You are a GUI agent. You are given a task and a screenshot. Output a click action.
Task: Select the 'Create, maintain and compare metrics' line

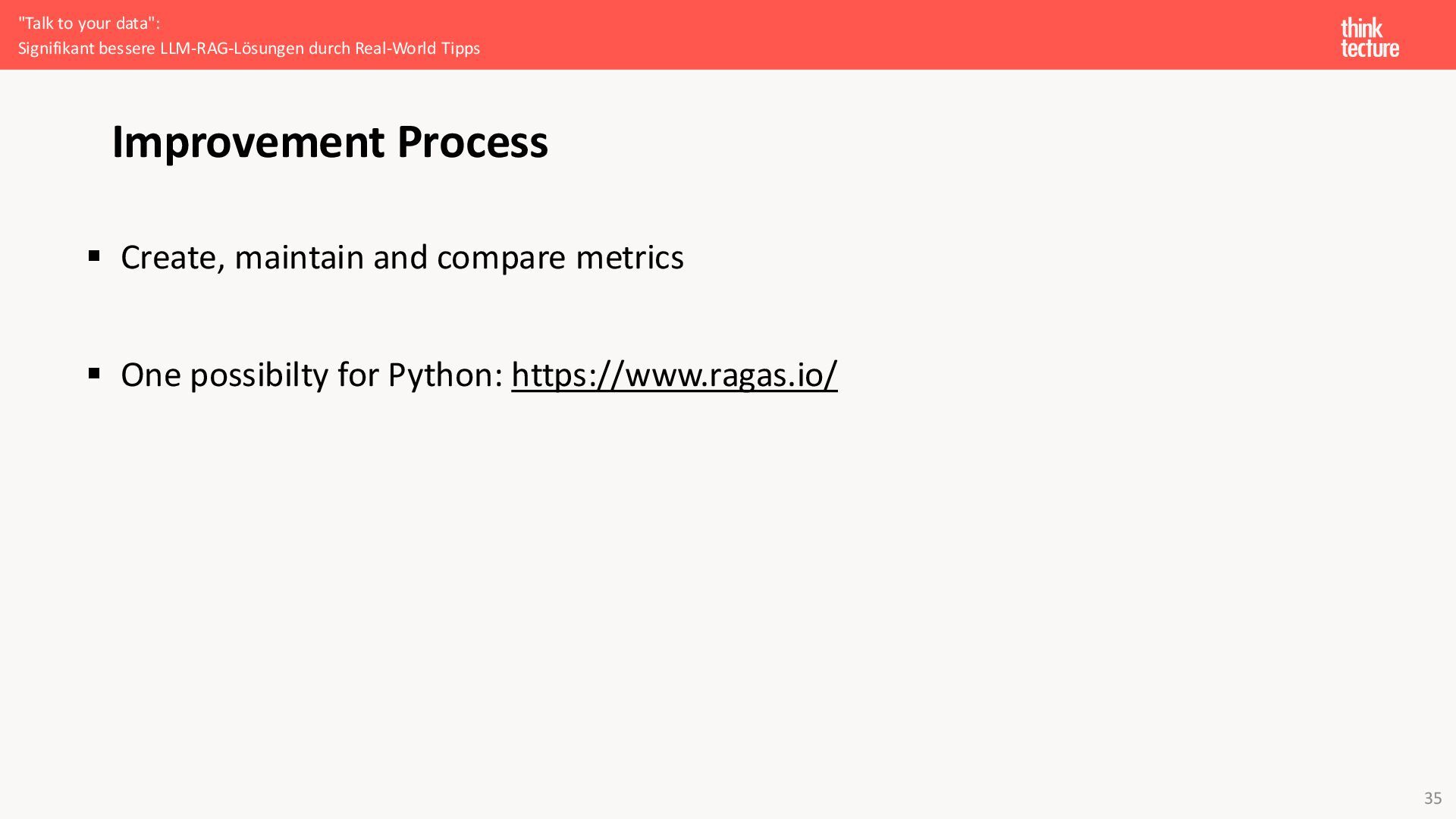point(402,258)
